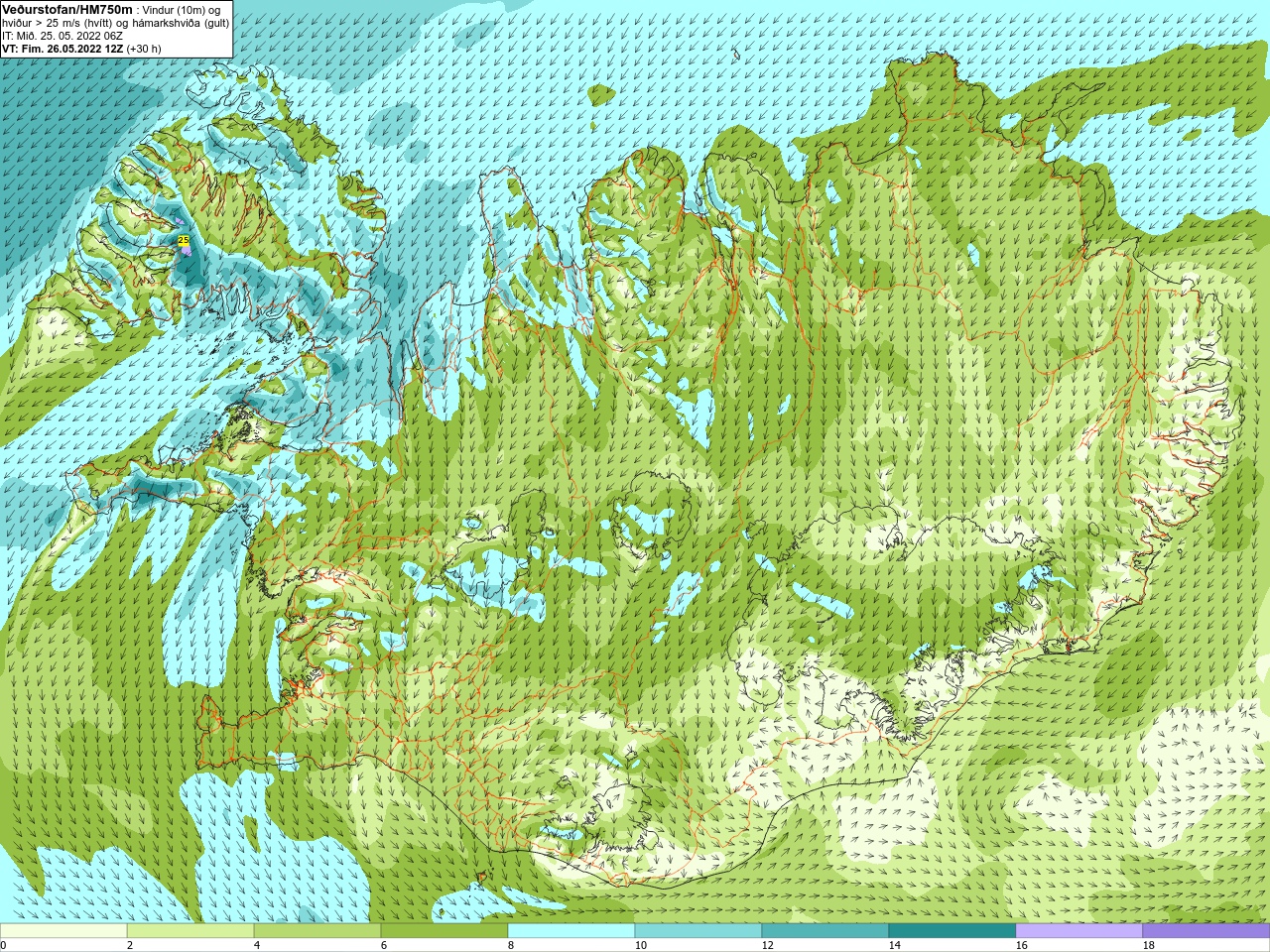Click the 0–2 m/s pale legend swatch
Viewport: 1270px width, 952px height.
tap(63, 931)
